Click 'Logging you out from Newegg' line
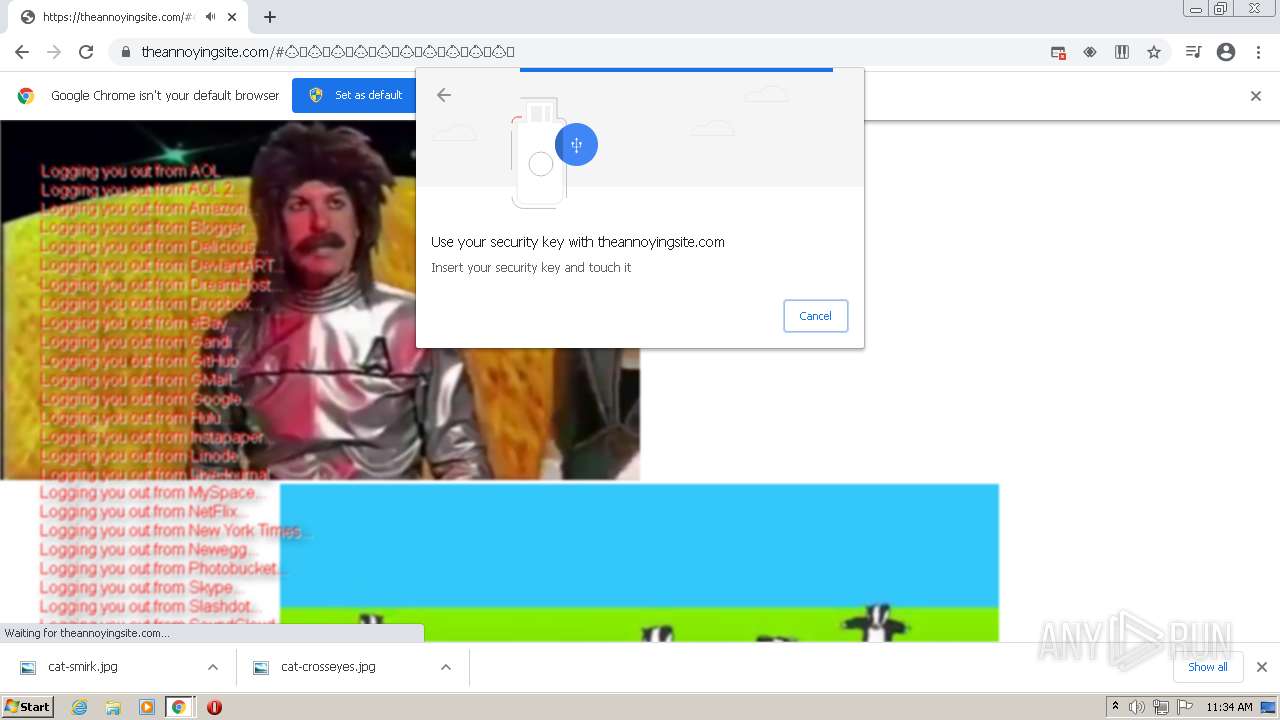Image resolution: width=1280 pixels, height=720 pixels. [x=148, y=550]
